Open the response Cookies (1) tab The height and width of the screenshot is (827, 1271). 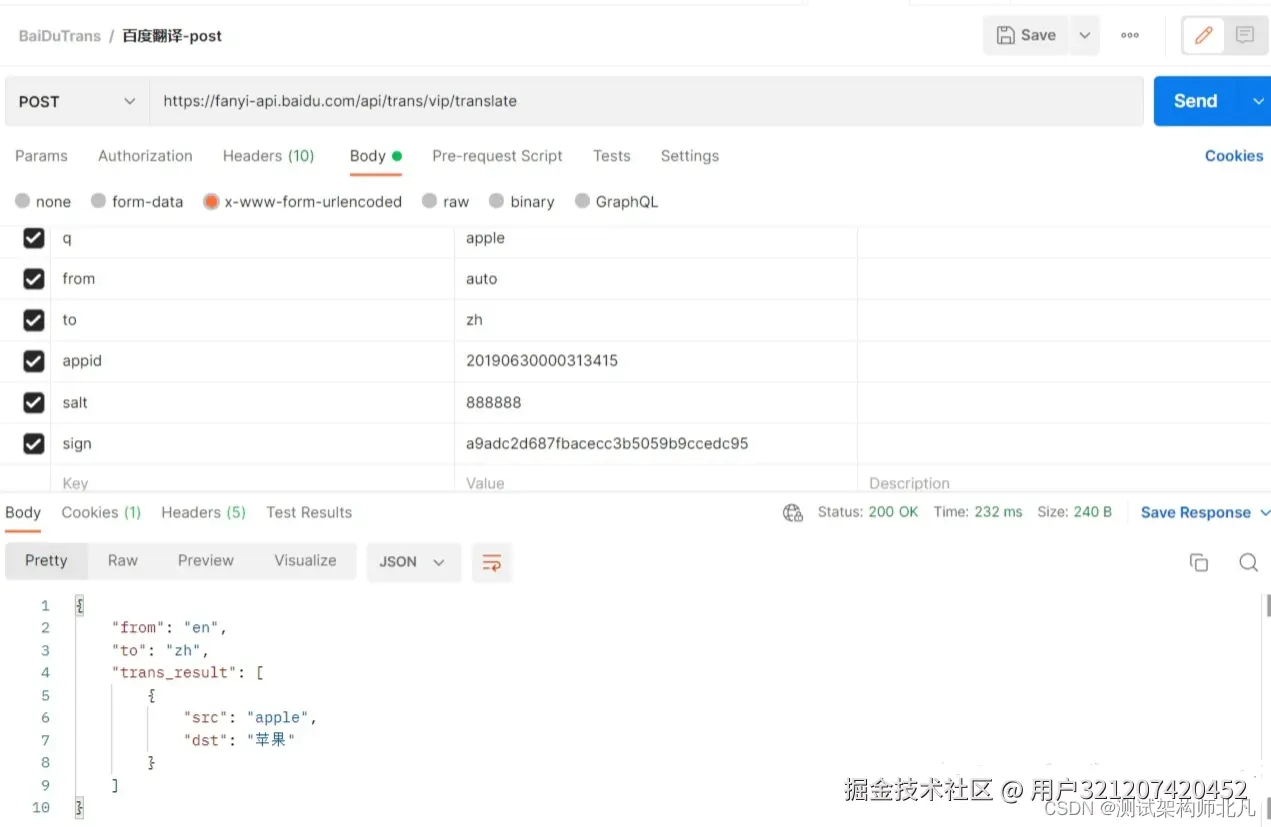[x=101, y=513]
